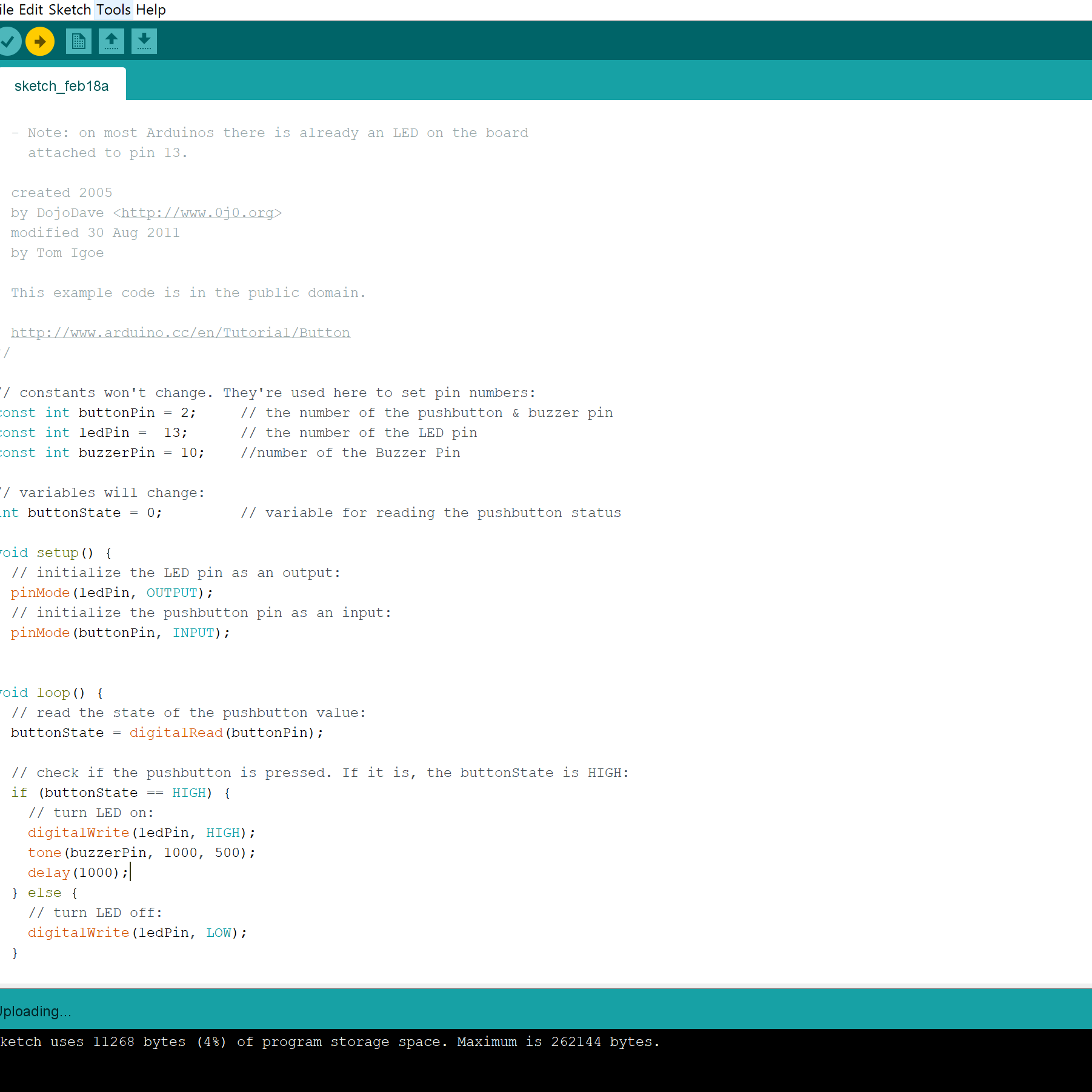Open the Edit menu
The image size is (1092, 1092).
pos(31,10)
